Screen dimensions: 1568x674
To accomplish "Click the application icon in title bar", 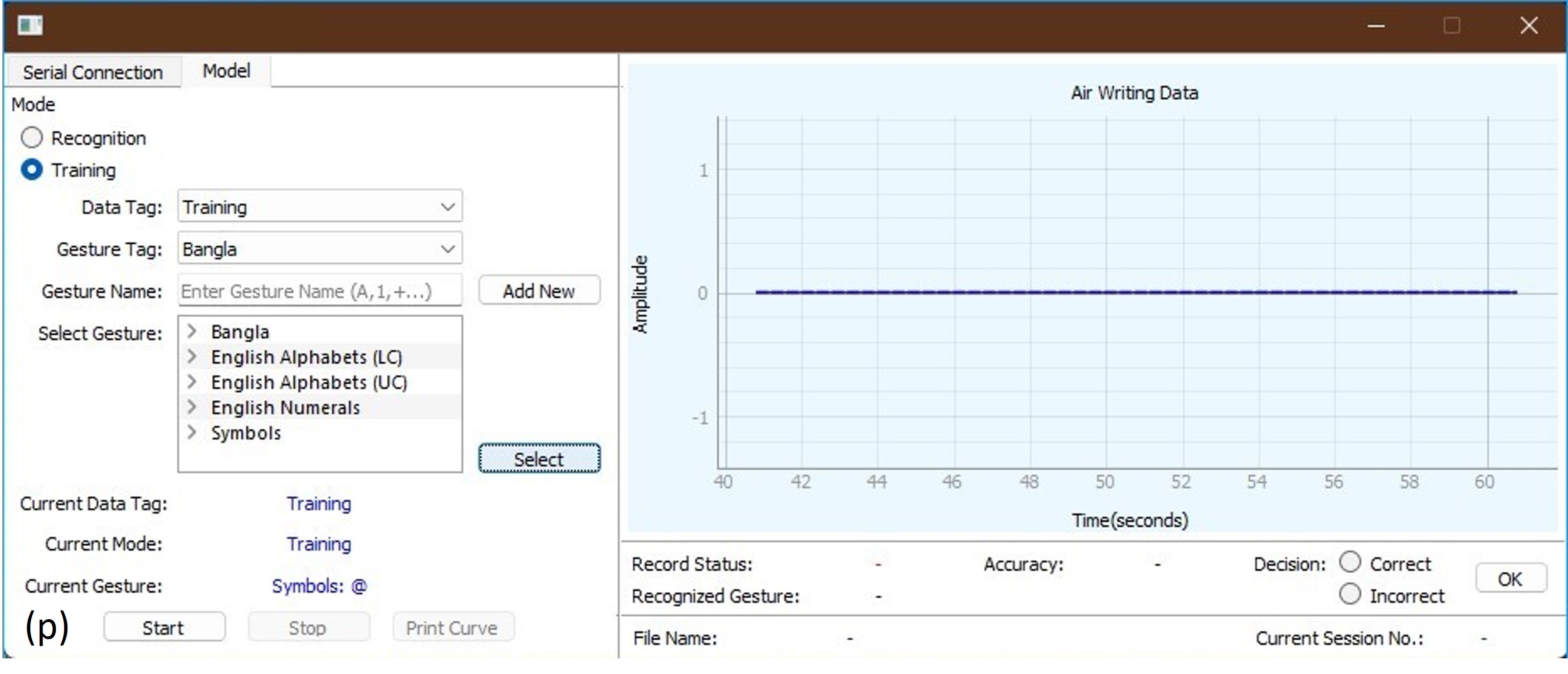I will (x=29, y=25).
